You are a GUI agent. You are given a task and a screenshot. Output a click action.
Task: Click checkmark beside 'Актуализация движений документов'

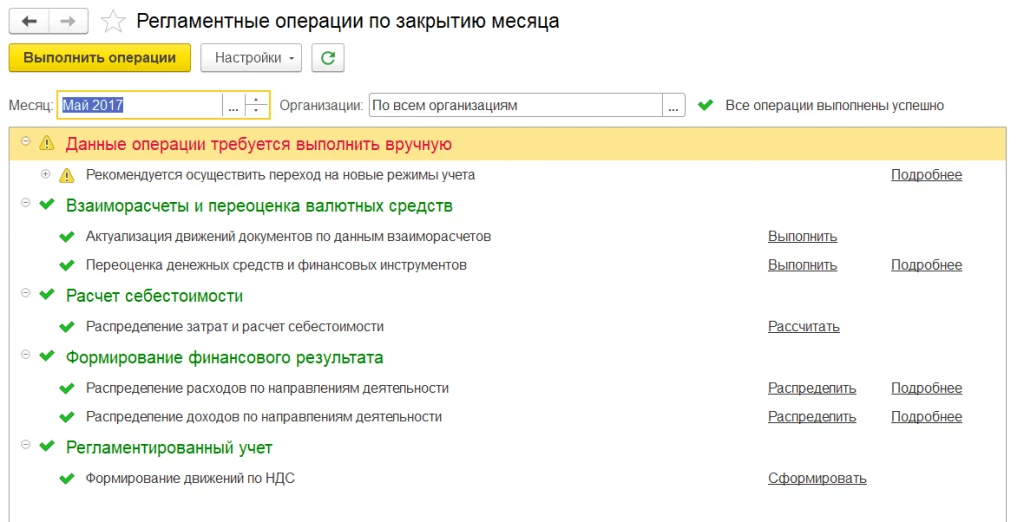click(67, 237)
